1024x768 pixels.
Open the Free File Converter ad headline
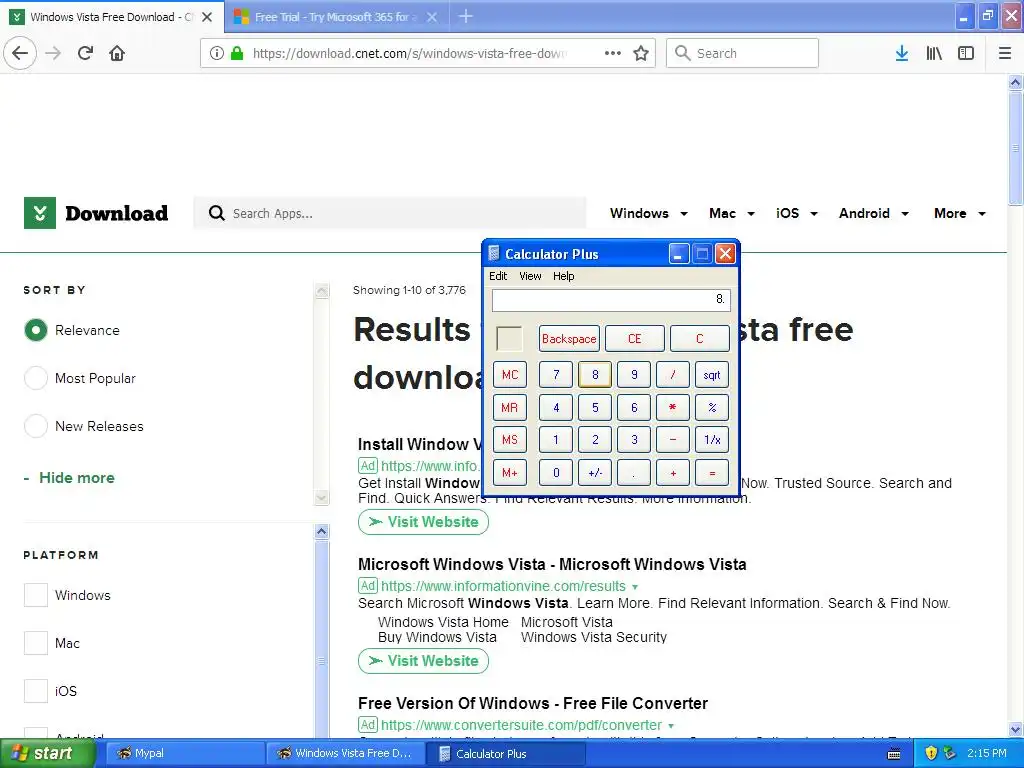[x=532, y=703]
